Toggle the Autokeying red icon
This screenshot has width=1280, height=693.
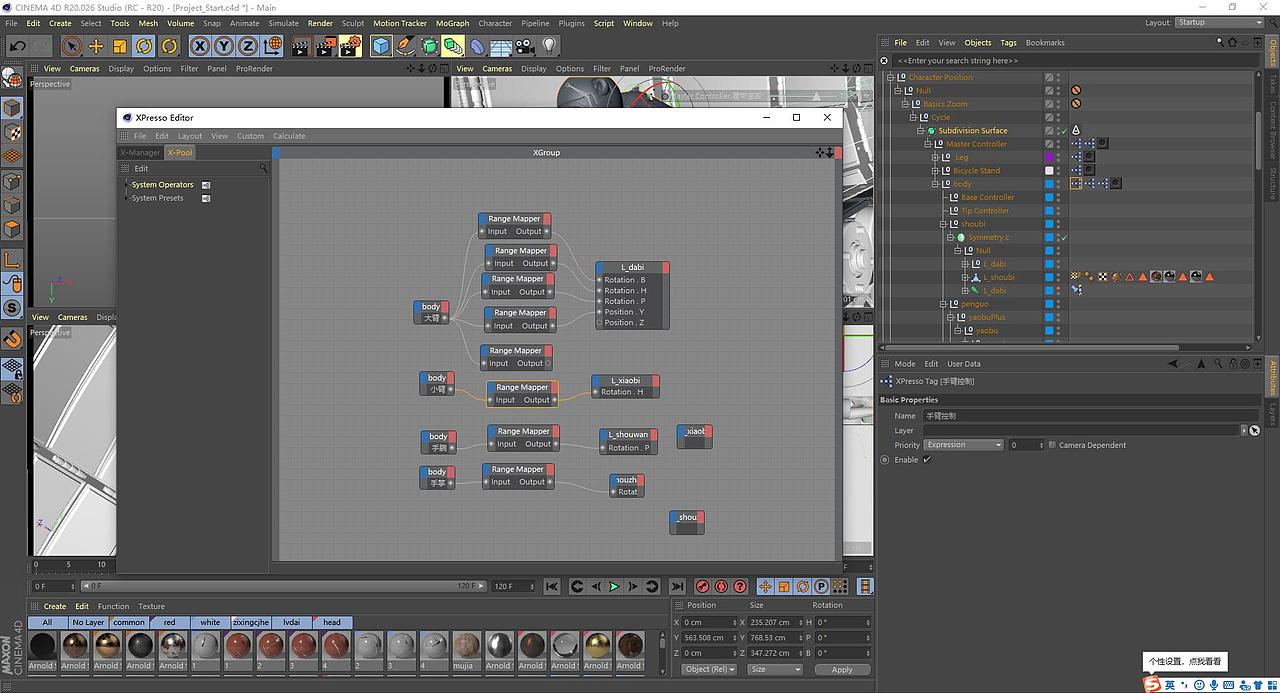[721, 587]
